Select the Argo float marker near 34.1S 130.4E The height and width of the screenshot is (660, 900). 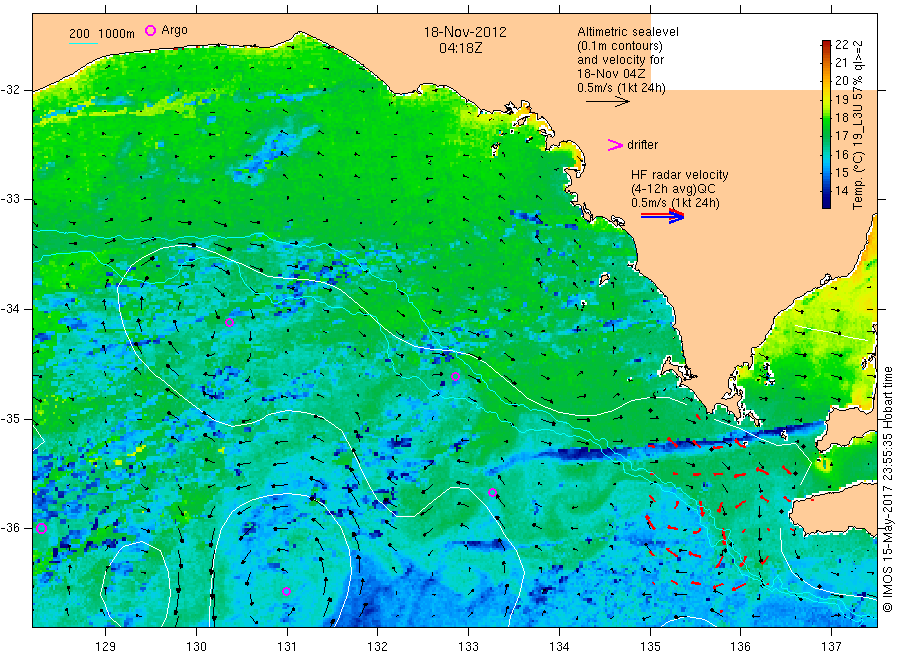[x=229, y=323]
